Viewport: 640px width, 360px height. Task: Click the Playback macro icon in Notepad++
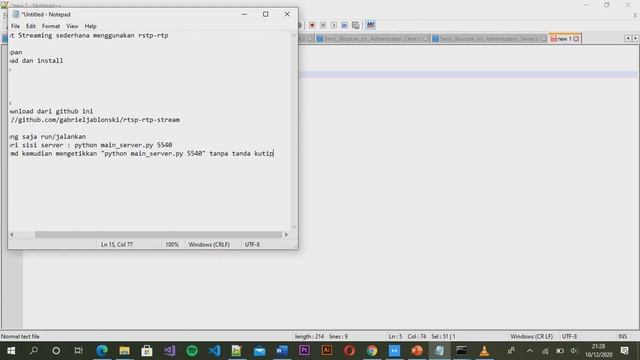pyautogui.click(x=333, y=25)
